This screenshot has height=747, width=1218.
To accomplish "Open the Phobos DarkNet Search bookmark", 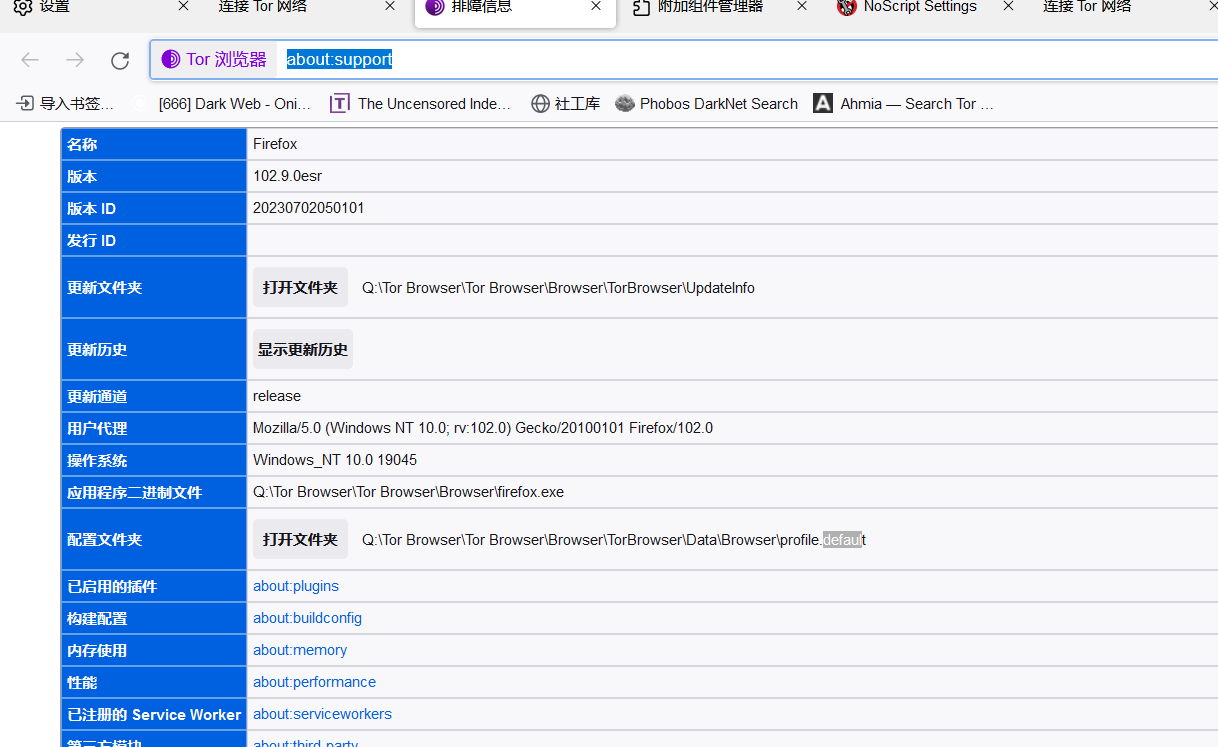I will [x=707, y=103].
